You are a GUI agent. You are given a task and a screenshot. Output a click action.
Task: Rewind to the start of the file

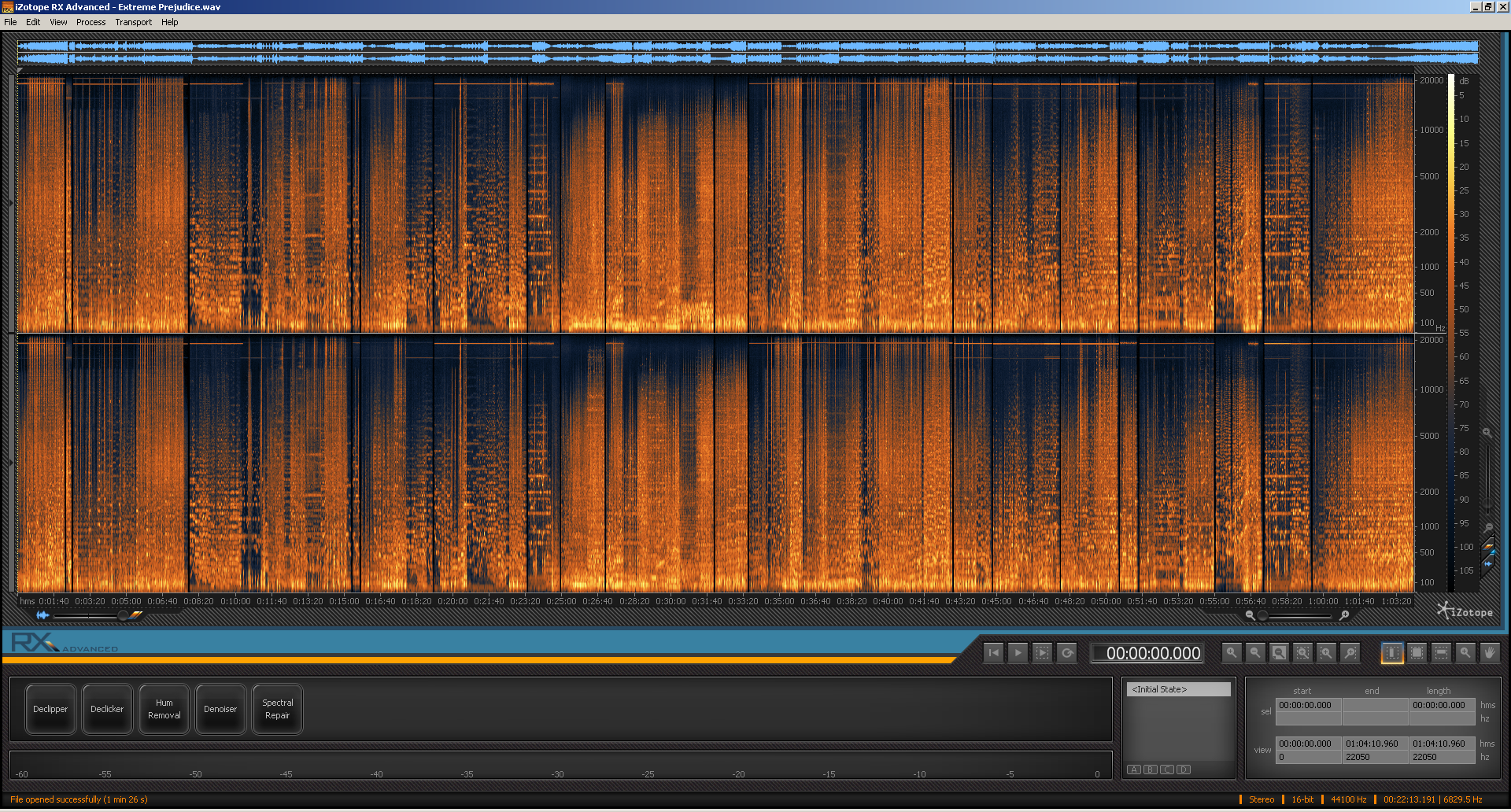coord(994,653)
